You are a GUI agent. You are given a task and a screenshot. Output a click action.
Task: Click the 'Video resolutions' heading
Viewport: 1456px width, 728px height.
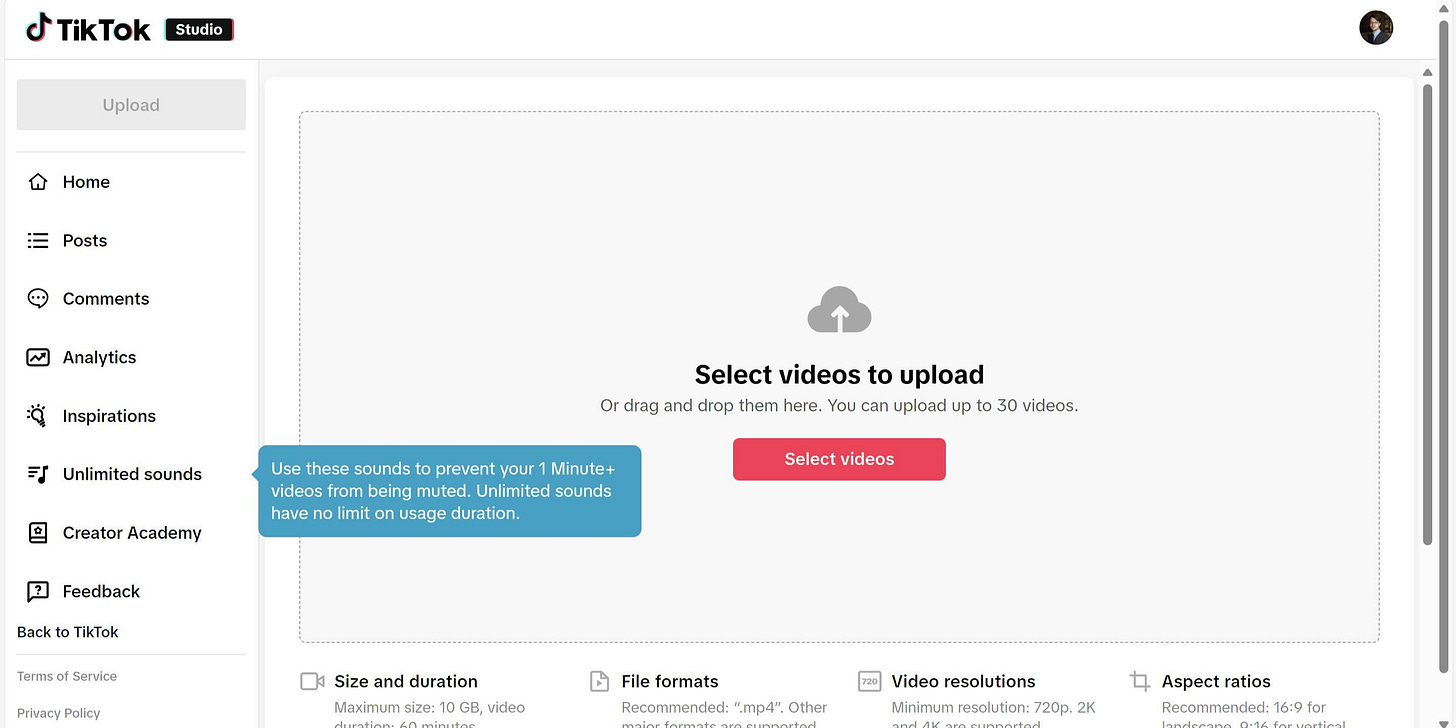tap(963, 681)
